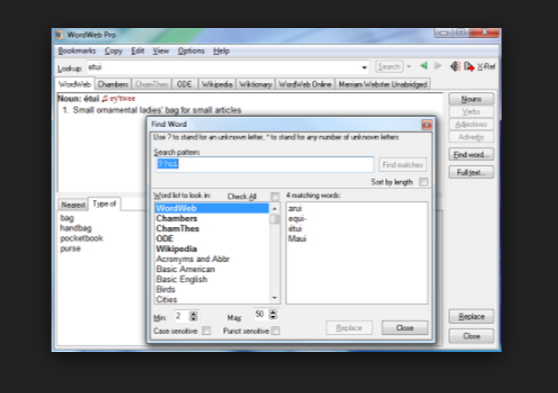The height and width of the screenshot is (393, 558).
Task: Click the copy document icon beside X-Ref
Action: tap(469, 66)
